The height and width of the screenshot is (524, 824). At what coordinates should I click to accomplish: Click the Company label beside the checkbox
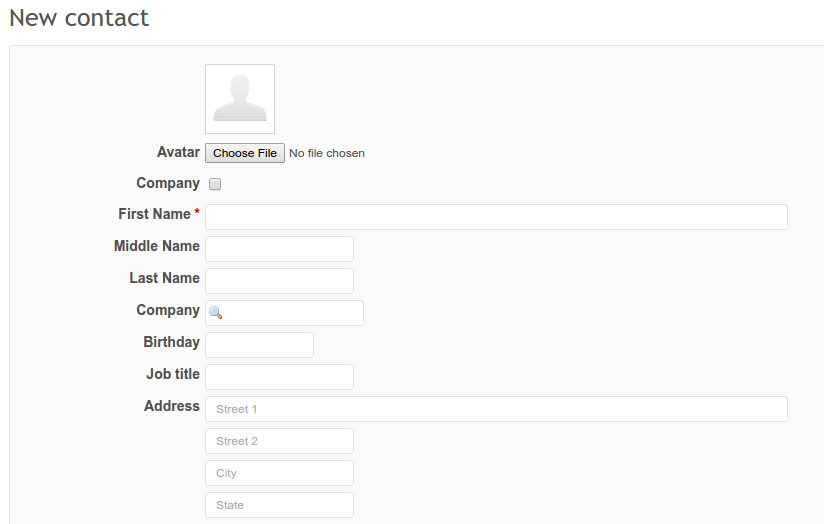click(168, 183)
